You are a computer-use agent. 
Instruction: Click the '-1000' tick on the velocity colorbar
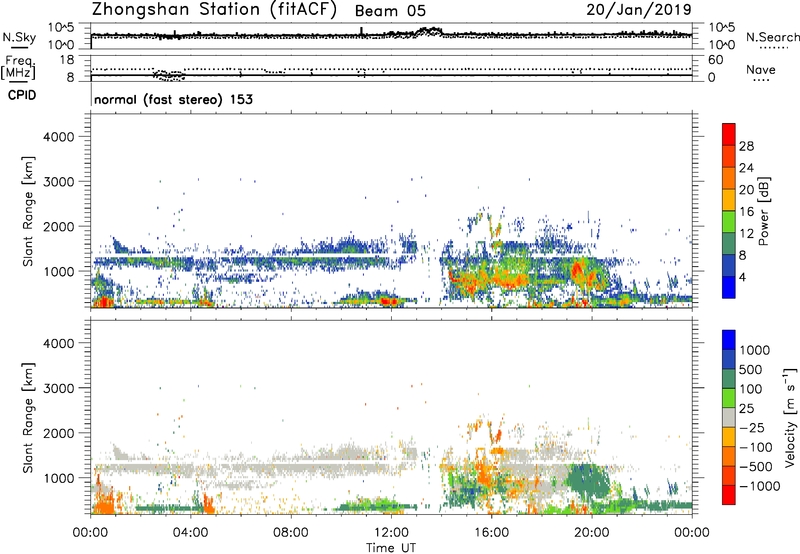760,486
